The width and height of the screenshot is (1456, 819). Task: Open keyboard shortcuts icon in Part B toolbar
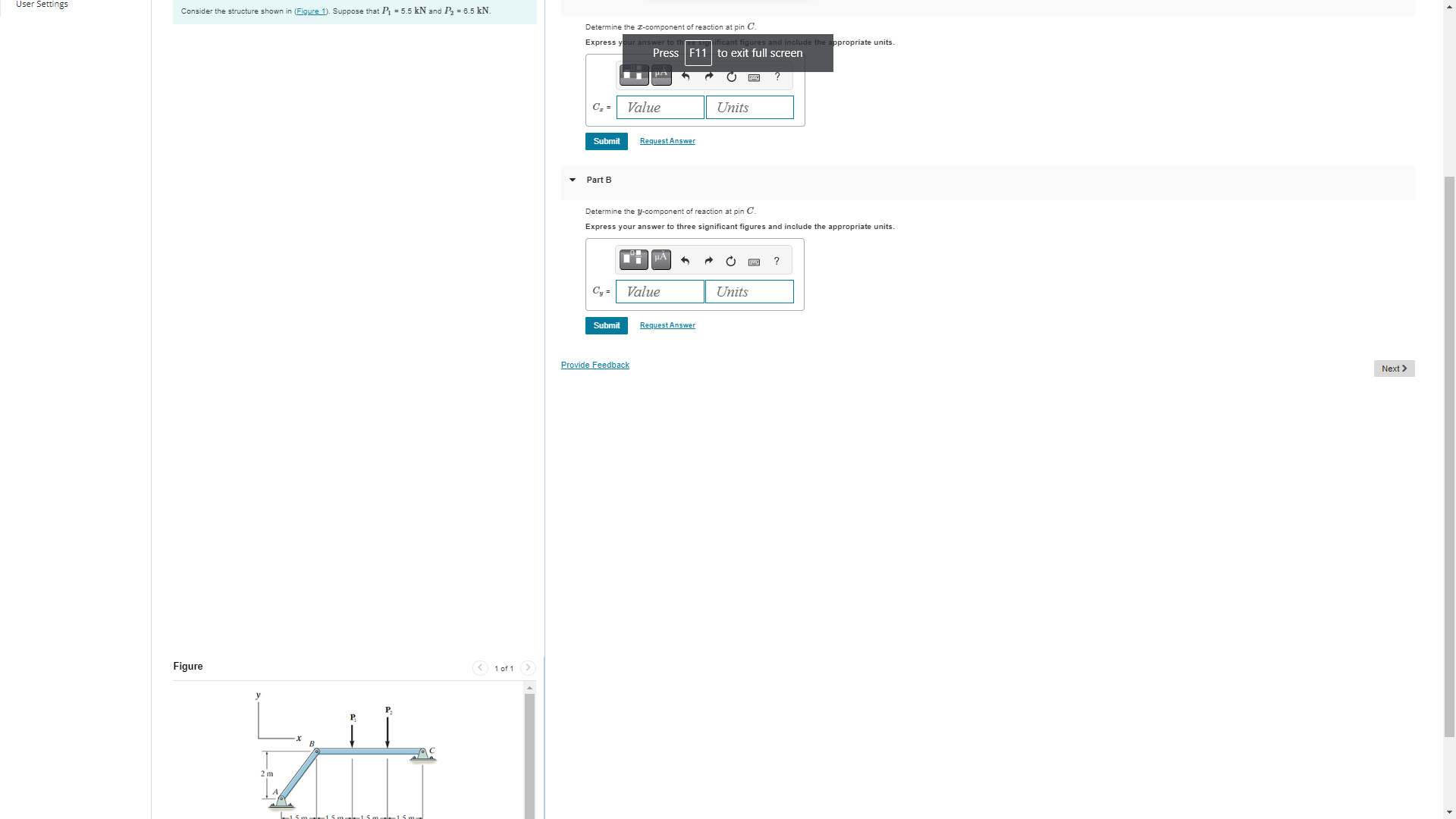(754, 262)
